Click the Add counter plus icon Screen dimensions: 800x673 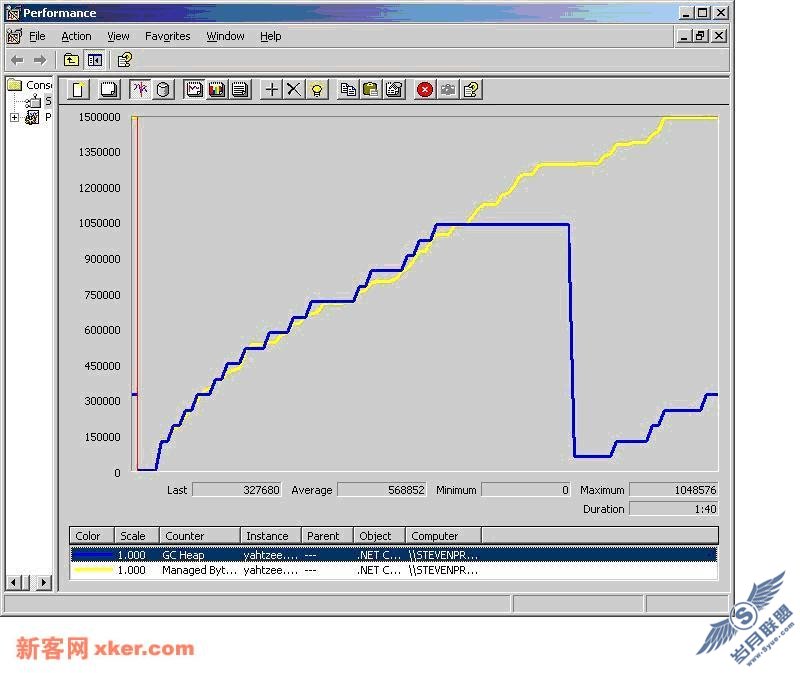click(271, 90)
